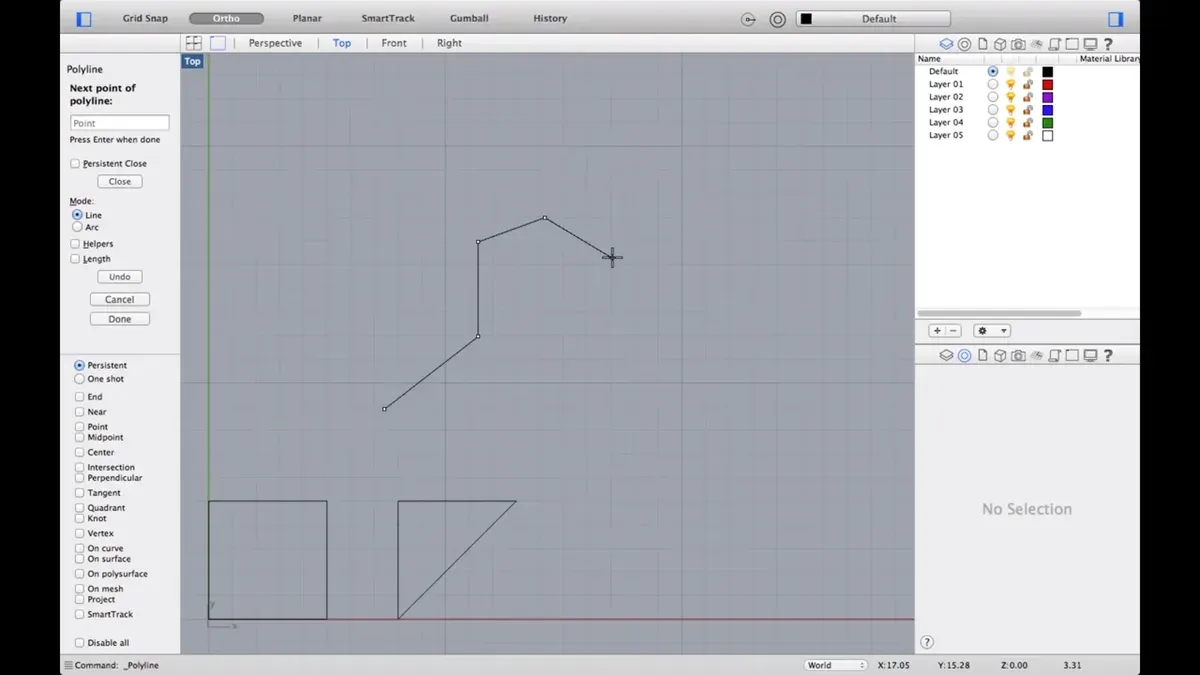
Task: Make Layer 02 the current layer radio
Action: (x=992, y=97)
